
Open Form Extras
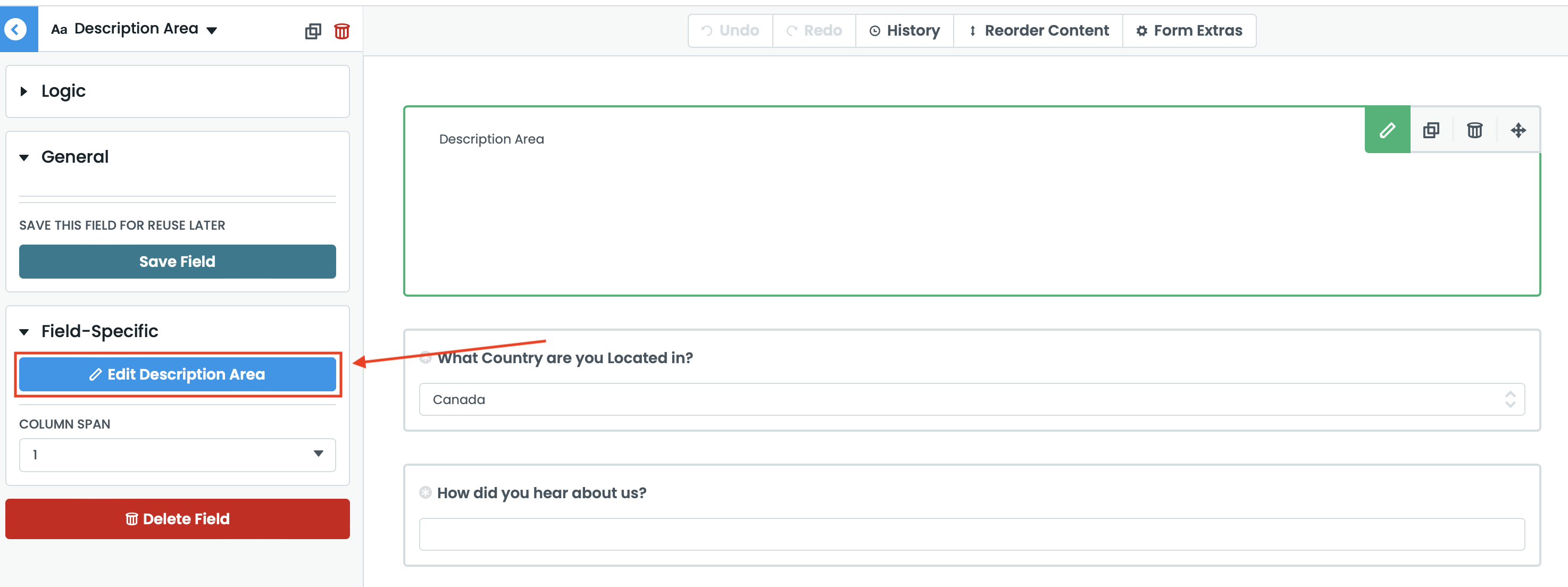pyautogui.click(x=1189, y=30)
